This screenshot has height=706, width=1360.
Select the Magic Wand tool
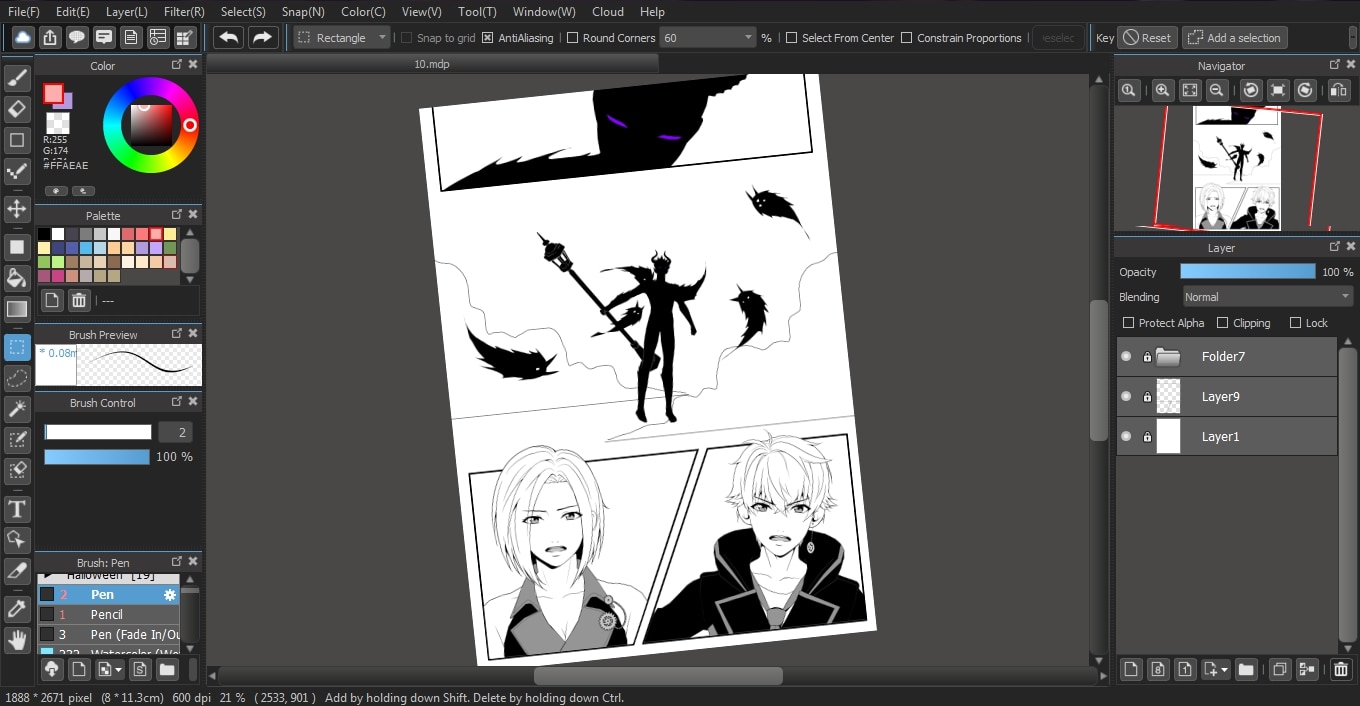pos(17,409)
